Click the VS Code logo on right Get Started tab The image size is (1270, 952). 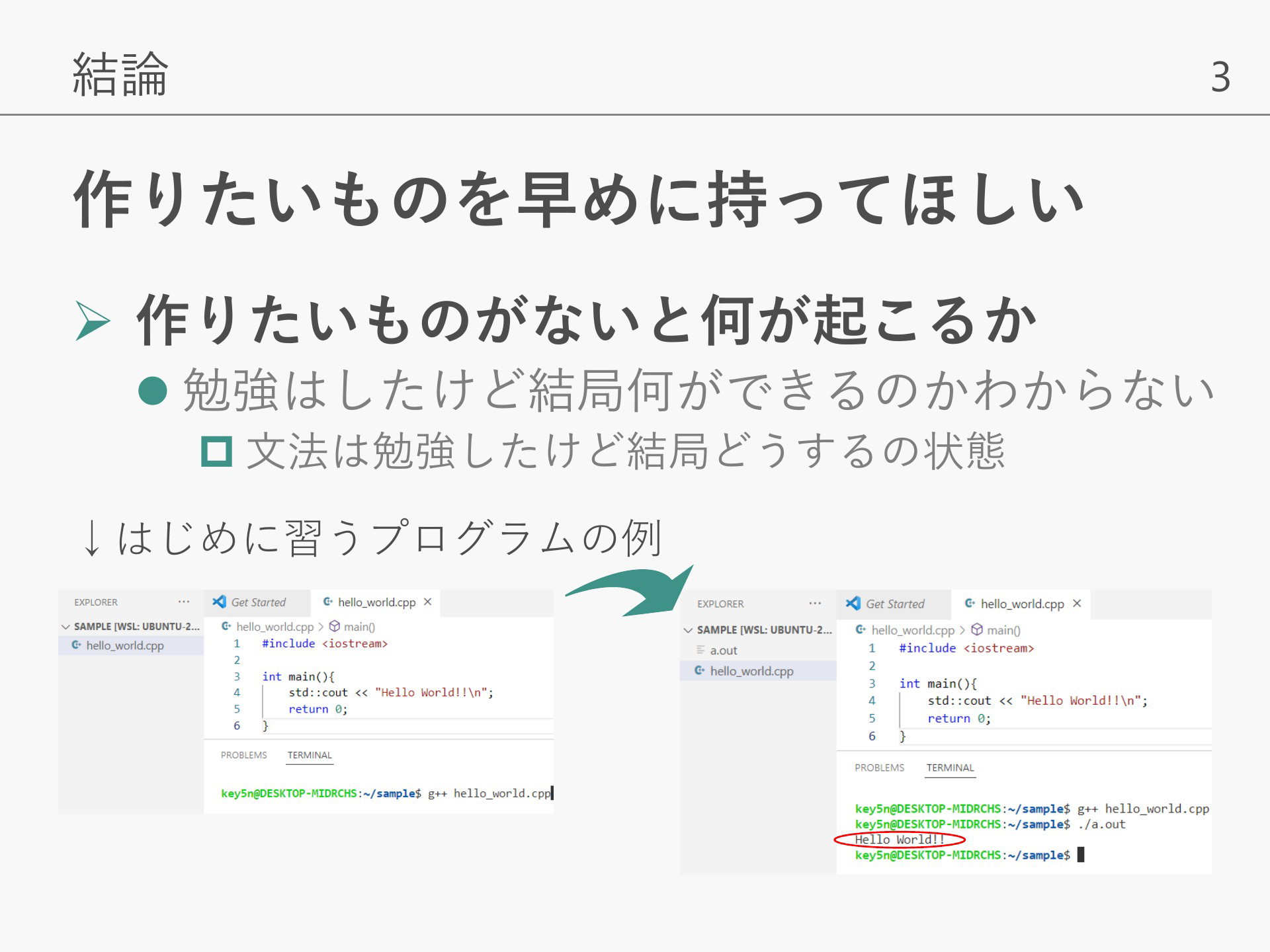(x=853, y=603)
